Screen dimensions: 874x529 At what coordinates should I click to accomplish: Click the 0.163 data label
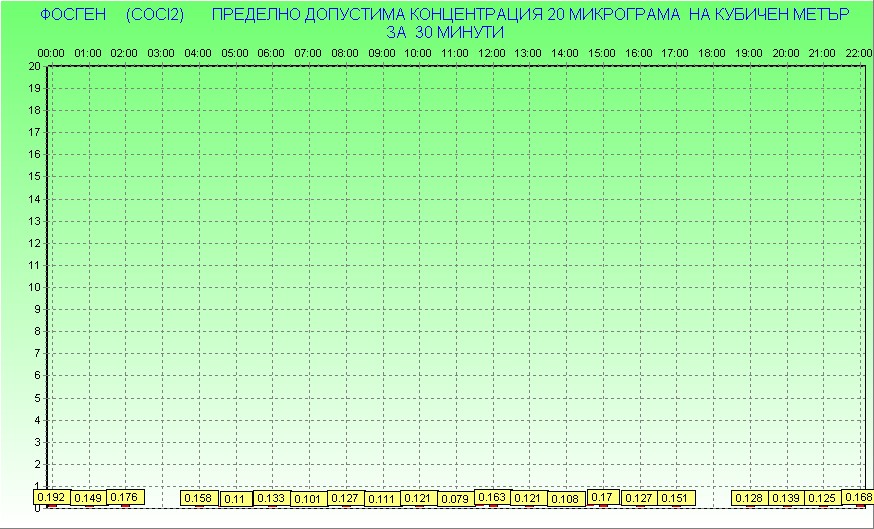(492, 497)
